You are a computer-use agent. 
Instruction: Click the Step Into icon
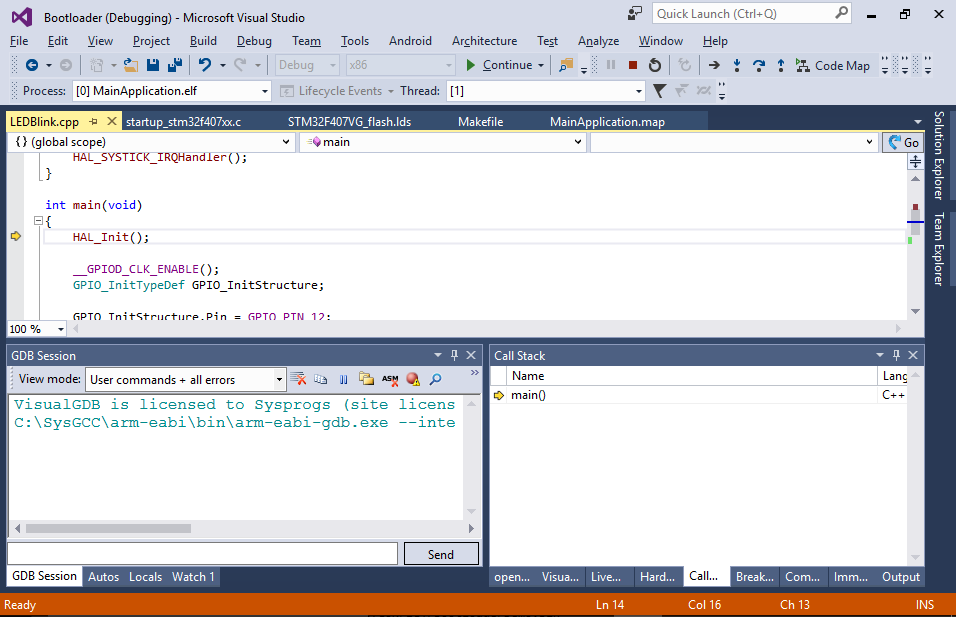(x=737, y=65)
